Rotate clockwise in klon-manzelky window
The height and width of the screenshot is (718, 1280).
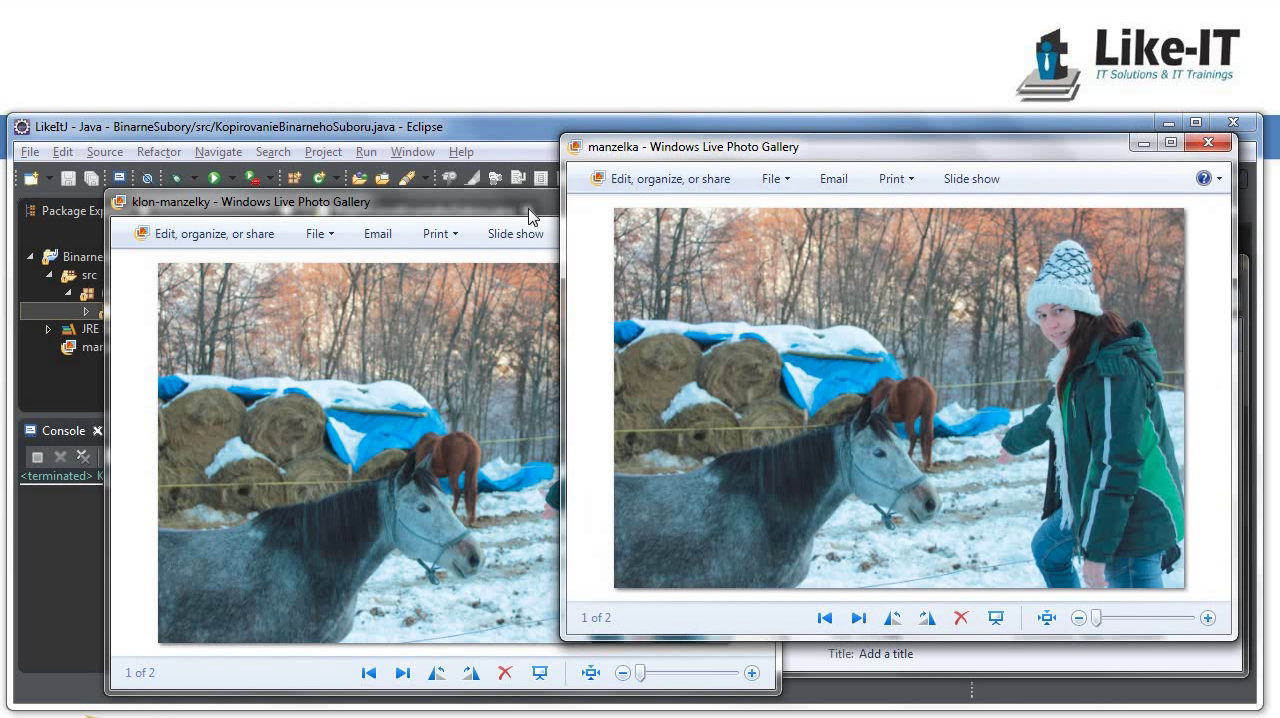(x=471, y=673)
